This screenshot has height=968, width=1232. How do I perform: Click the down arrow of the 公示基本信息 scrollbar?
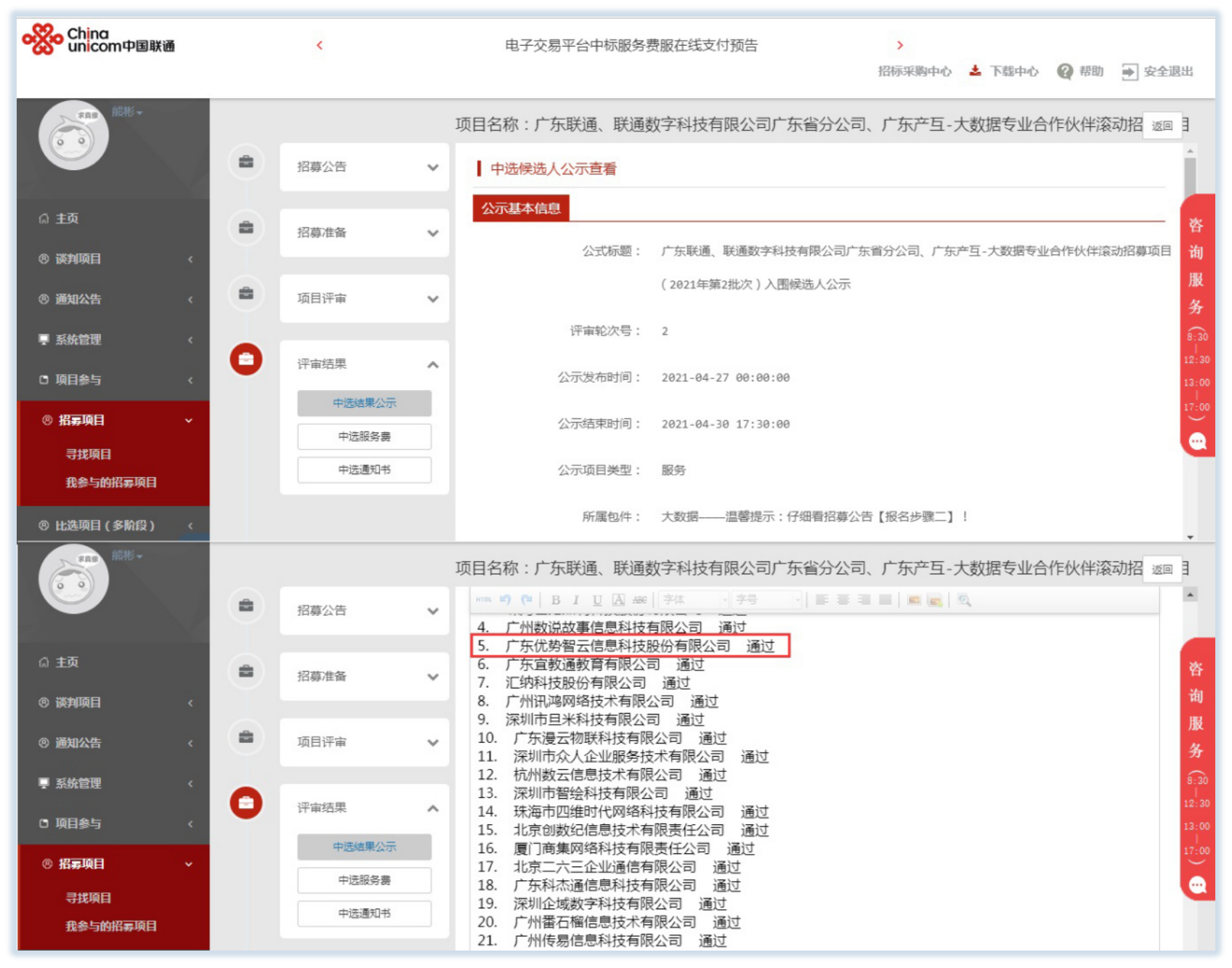click(1191, 537)
